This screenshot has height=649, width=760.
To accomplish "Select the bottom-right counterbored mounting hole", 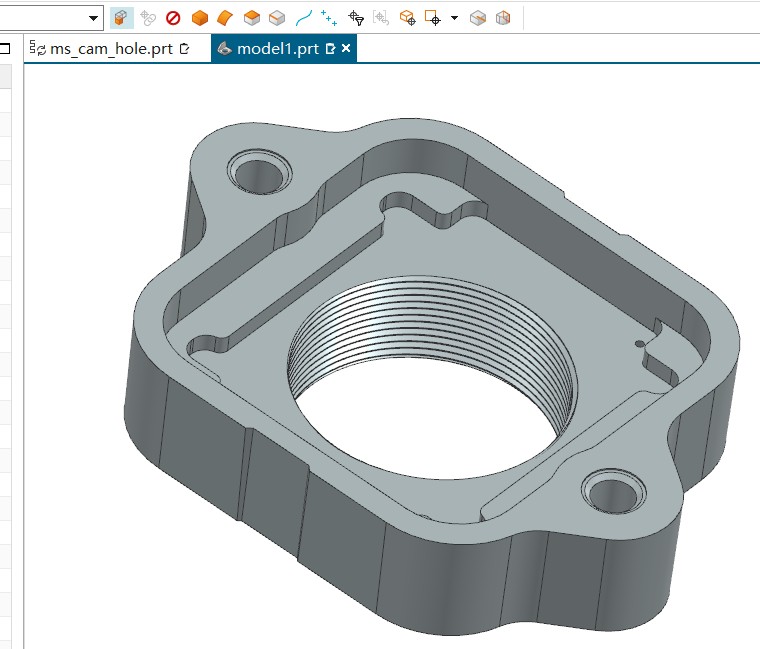I will click(x=614, y=491).
